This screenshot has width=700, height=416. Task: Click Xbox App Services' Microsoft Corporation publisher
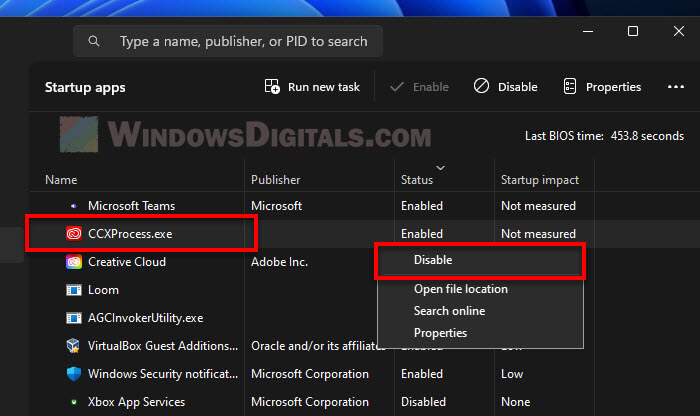tap(310, 402)
